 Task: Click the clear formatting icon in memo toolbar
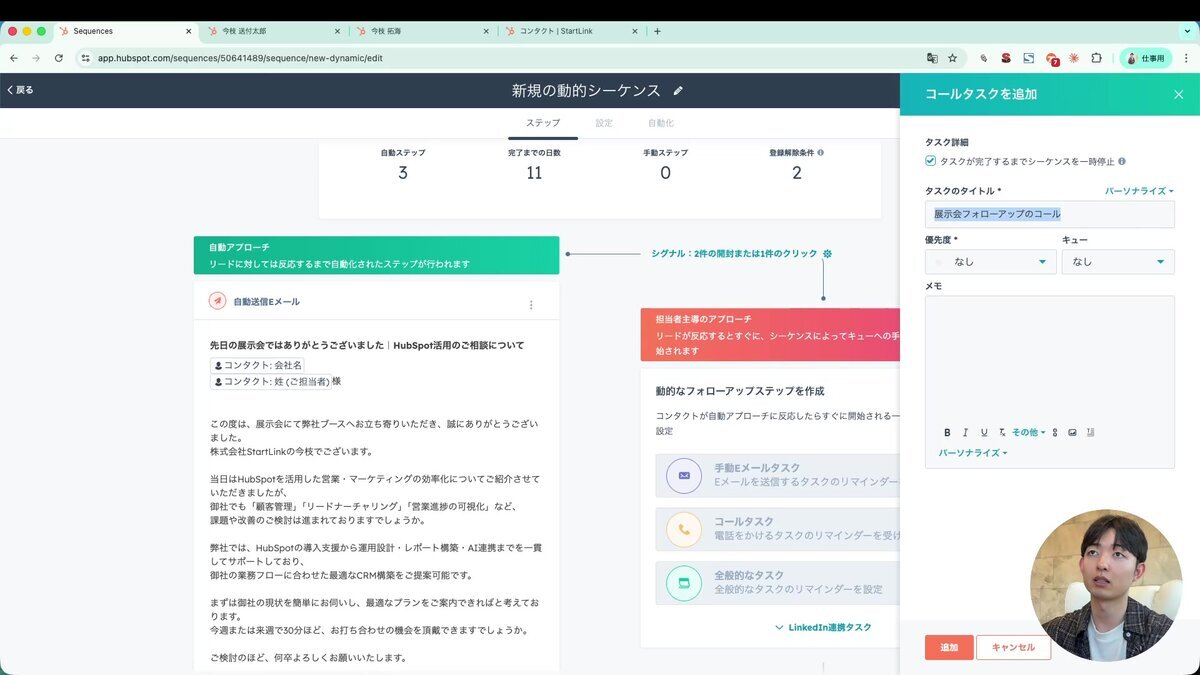[x=1002, y=432]
